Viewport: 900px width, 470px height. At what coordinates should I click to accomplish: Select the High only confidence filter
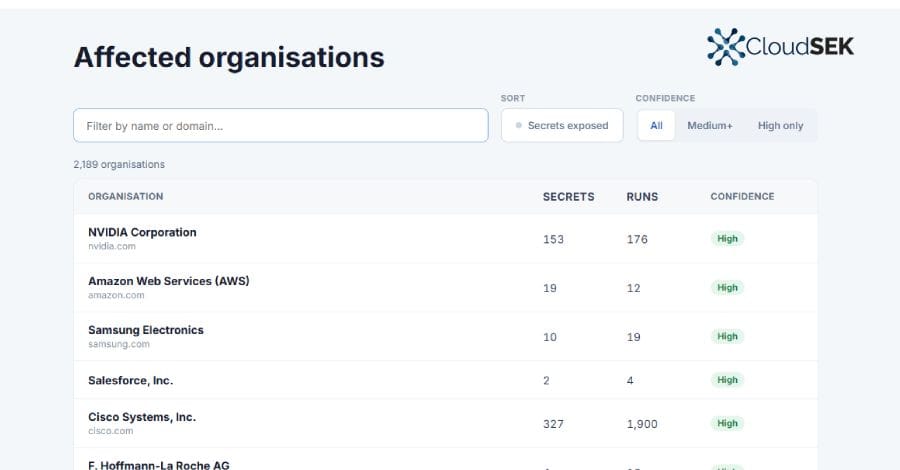(x=780, y=126)
